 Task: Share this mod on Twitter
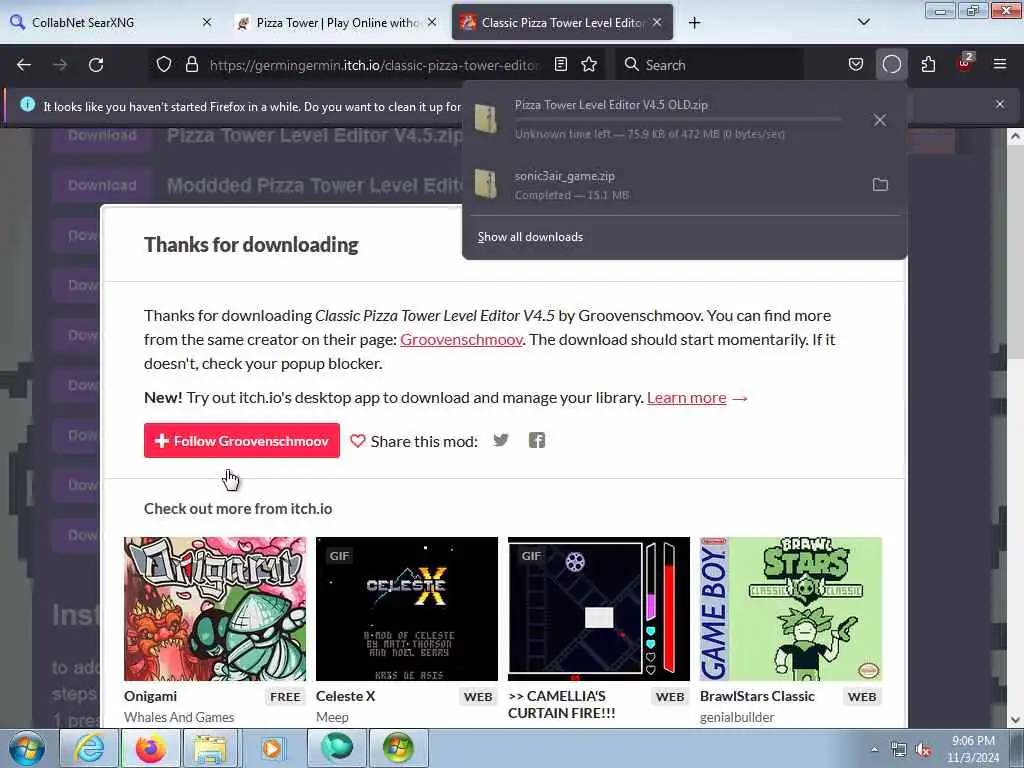coord(501,441)
